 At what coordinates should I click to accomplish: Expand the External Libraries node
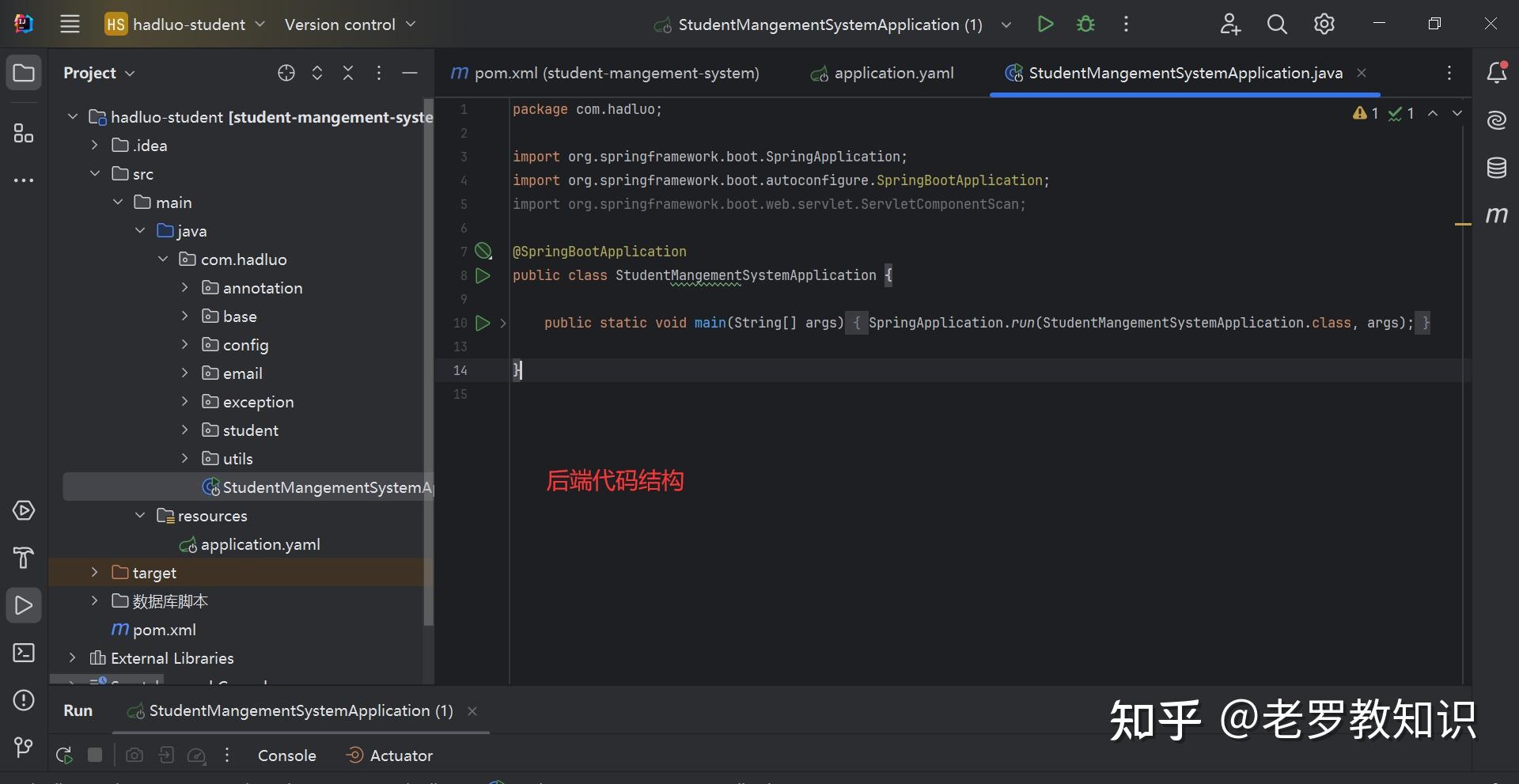(73, 657)
